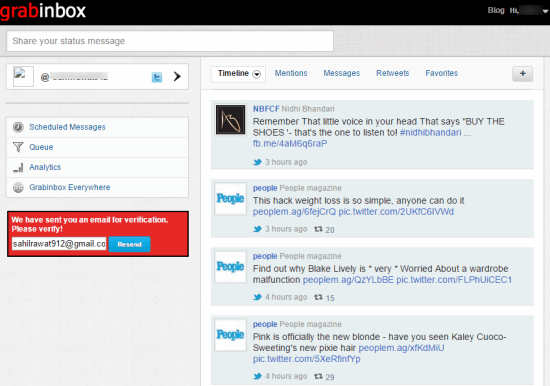Click the Queue funnel icon
Screen dimensions: 550x386
pyautogui.click(x=18, y=147)
